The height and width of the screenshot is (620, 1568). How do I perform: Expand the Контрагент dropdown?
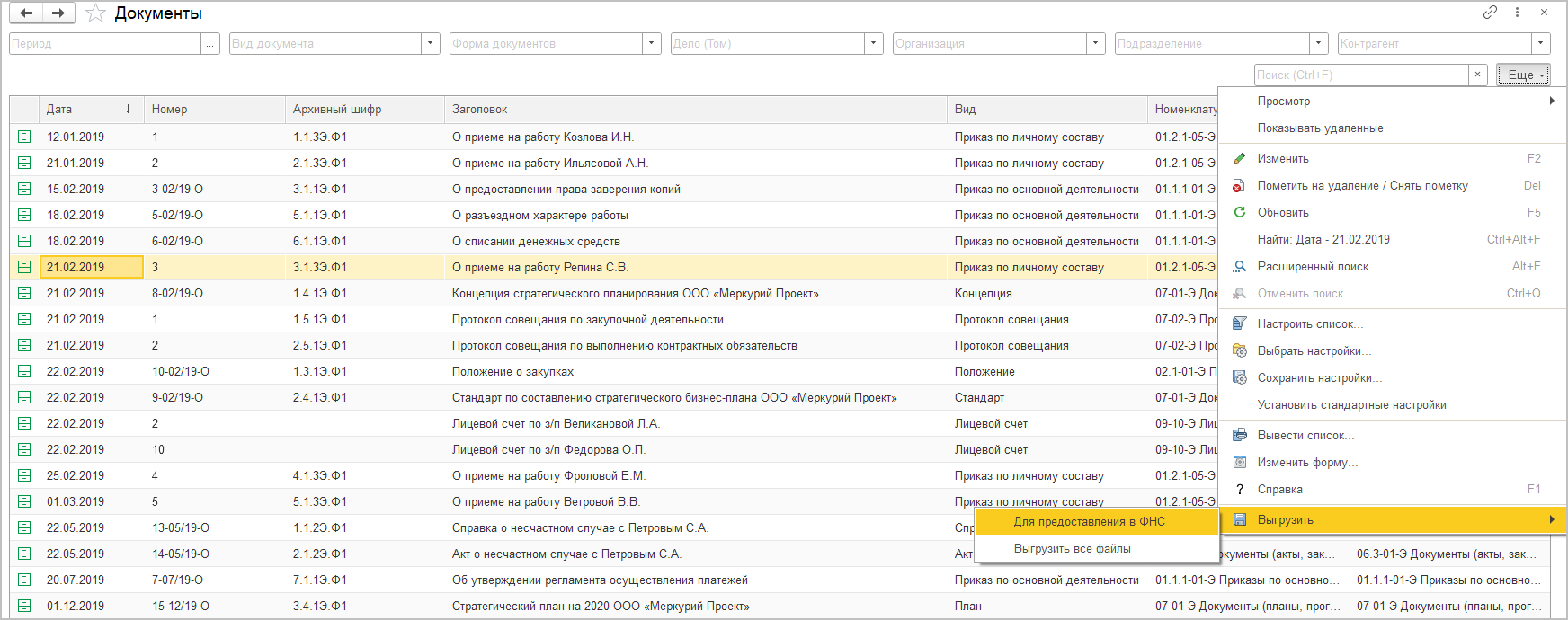pyautogui.click(x=1541, y=43)
